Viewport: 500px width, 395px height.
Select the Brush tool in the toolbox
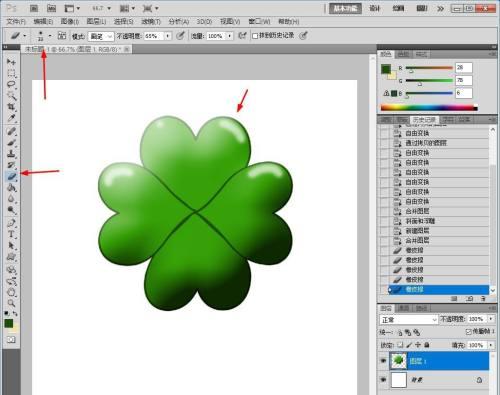coord(11,143)
